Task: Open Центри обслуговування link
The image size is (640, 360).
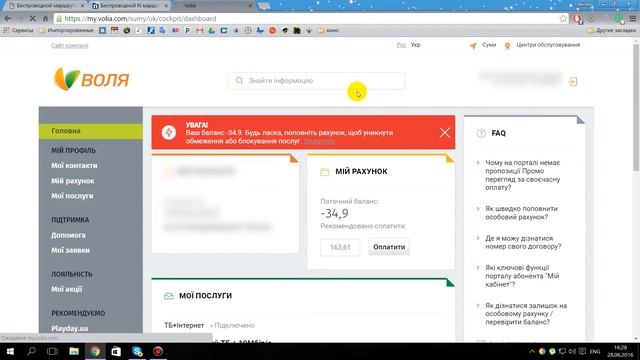Action: pos(548,45)
